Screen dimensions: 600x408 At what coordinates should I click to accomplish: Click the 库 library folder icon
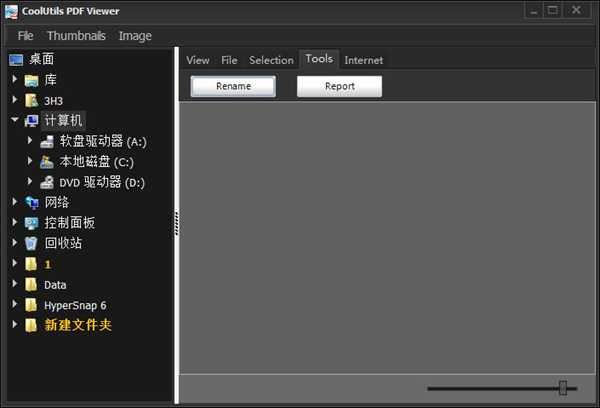31,80
